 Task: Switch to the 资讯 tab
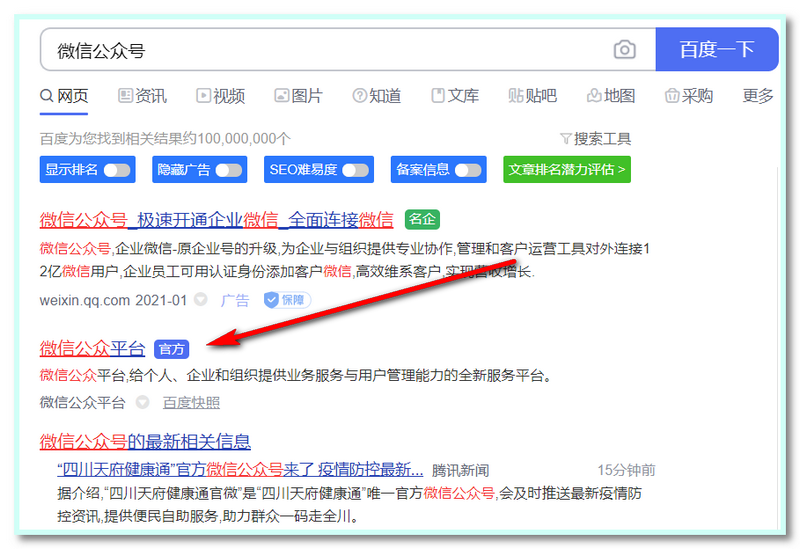click(142, 96)
